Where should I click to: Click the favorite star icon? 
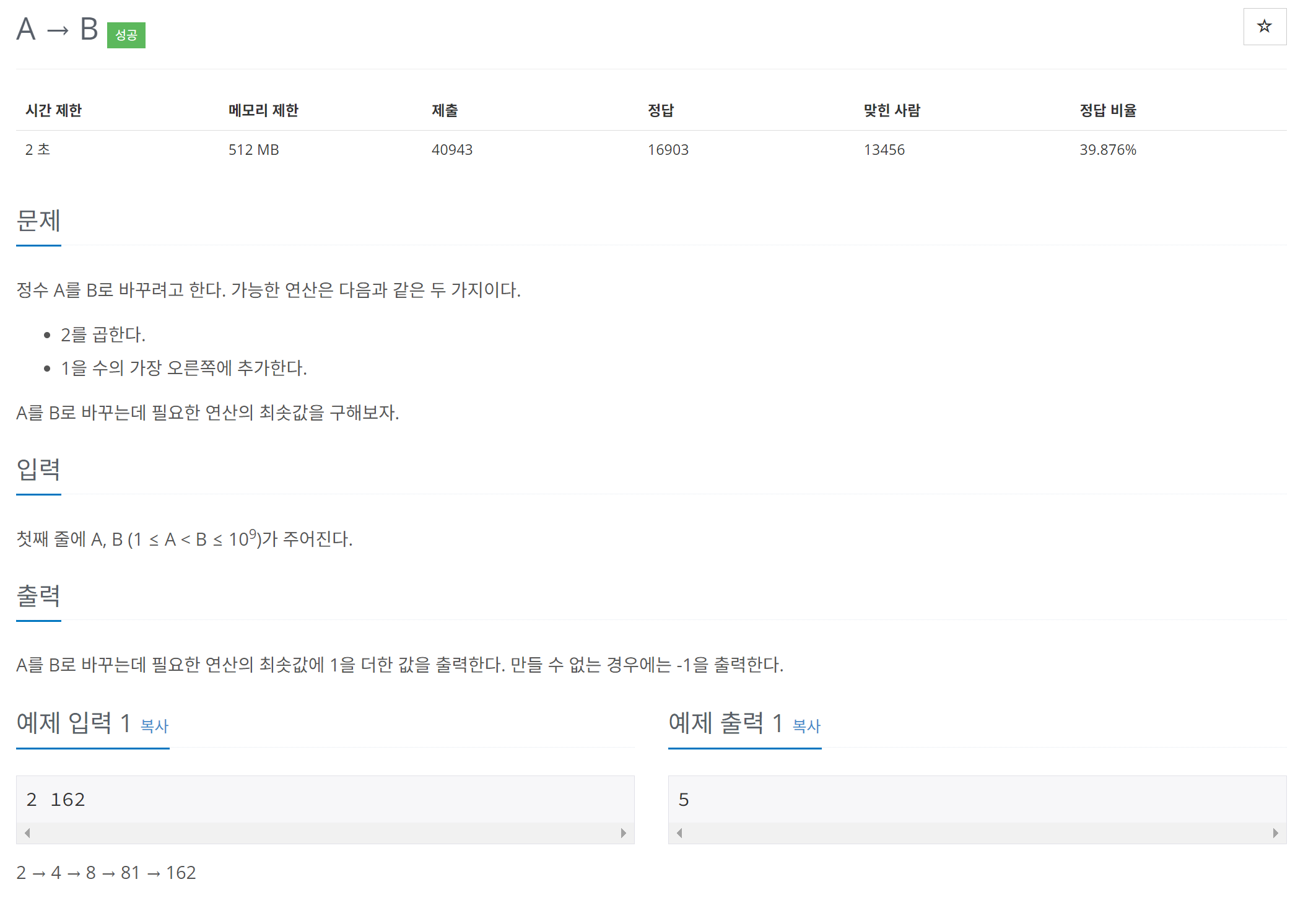[x=1264, y=27]
